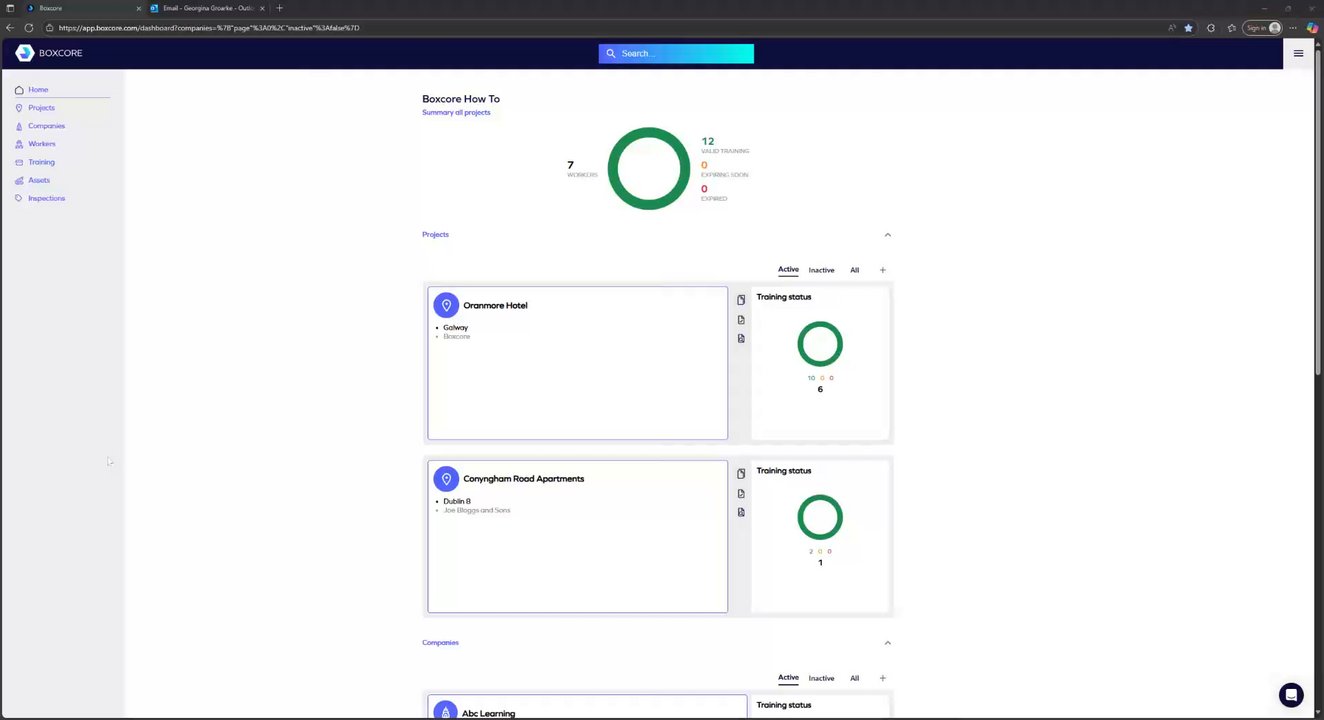Click 'Galway' under Oranmore Hotel
Image resolution: width=1324 pixels, height=720 pixels.
tap(455, 327)
